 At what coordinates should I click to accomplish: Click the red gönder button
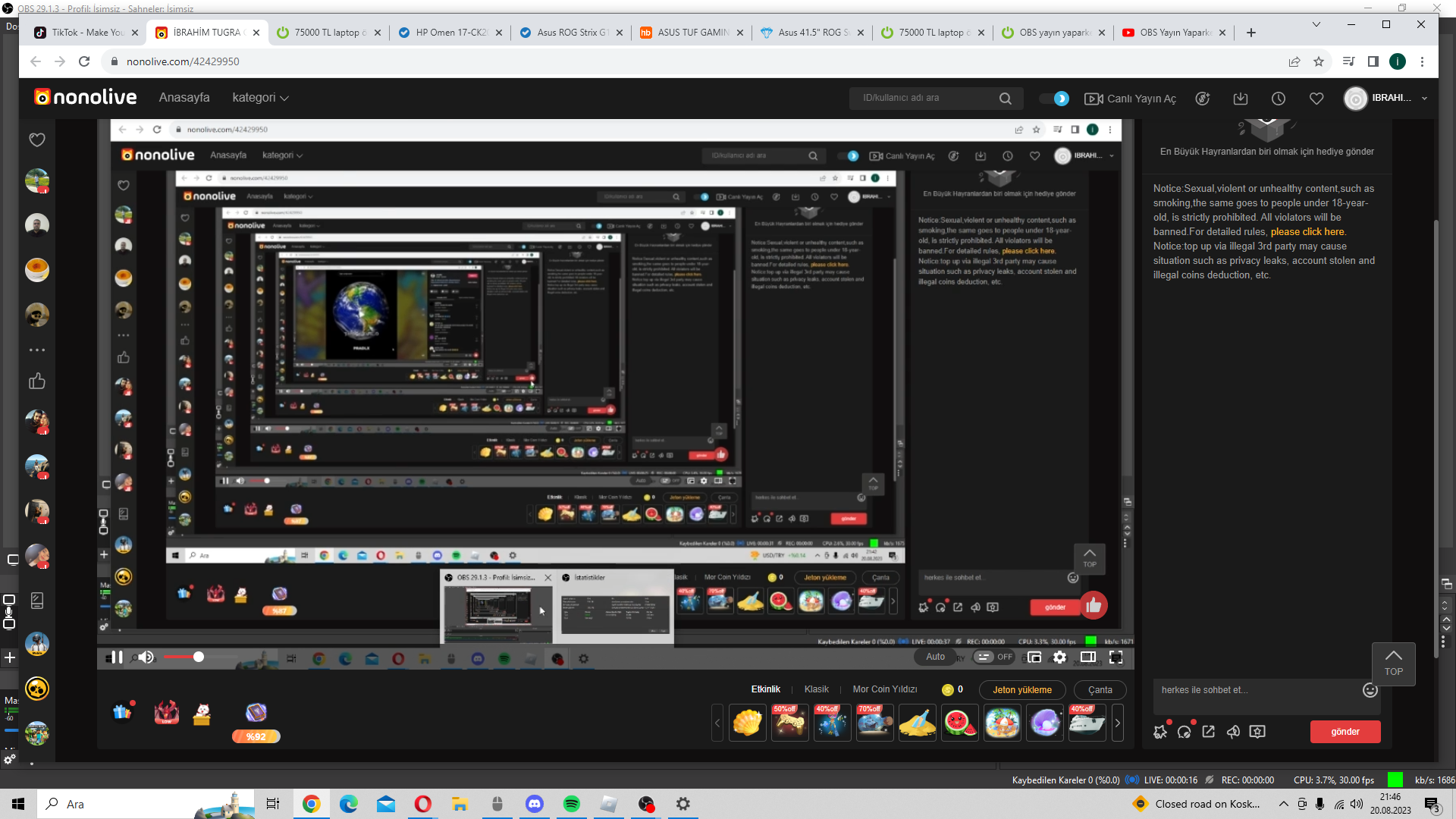[x=1345, y=732]
